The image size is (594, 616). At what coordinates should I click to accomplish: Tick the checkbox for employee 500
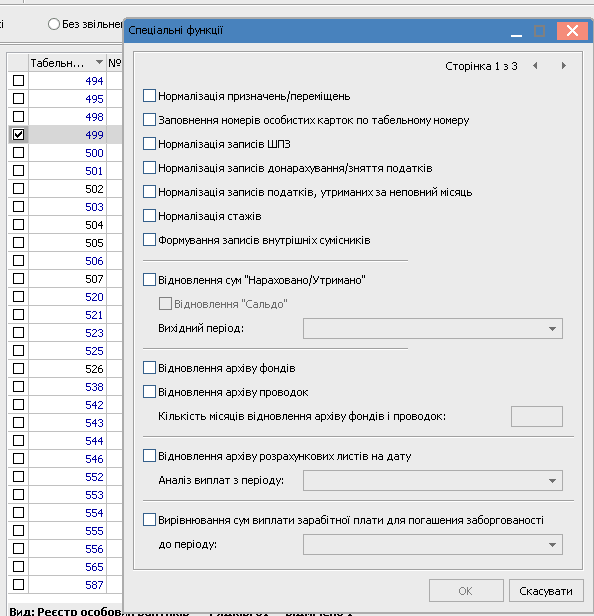coord(18,152)
